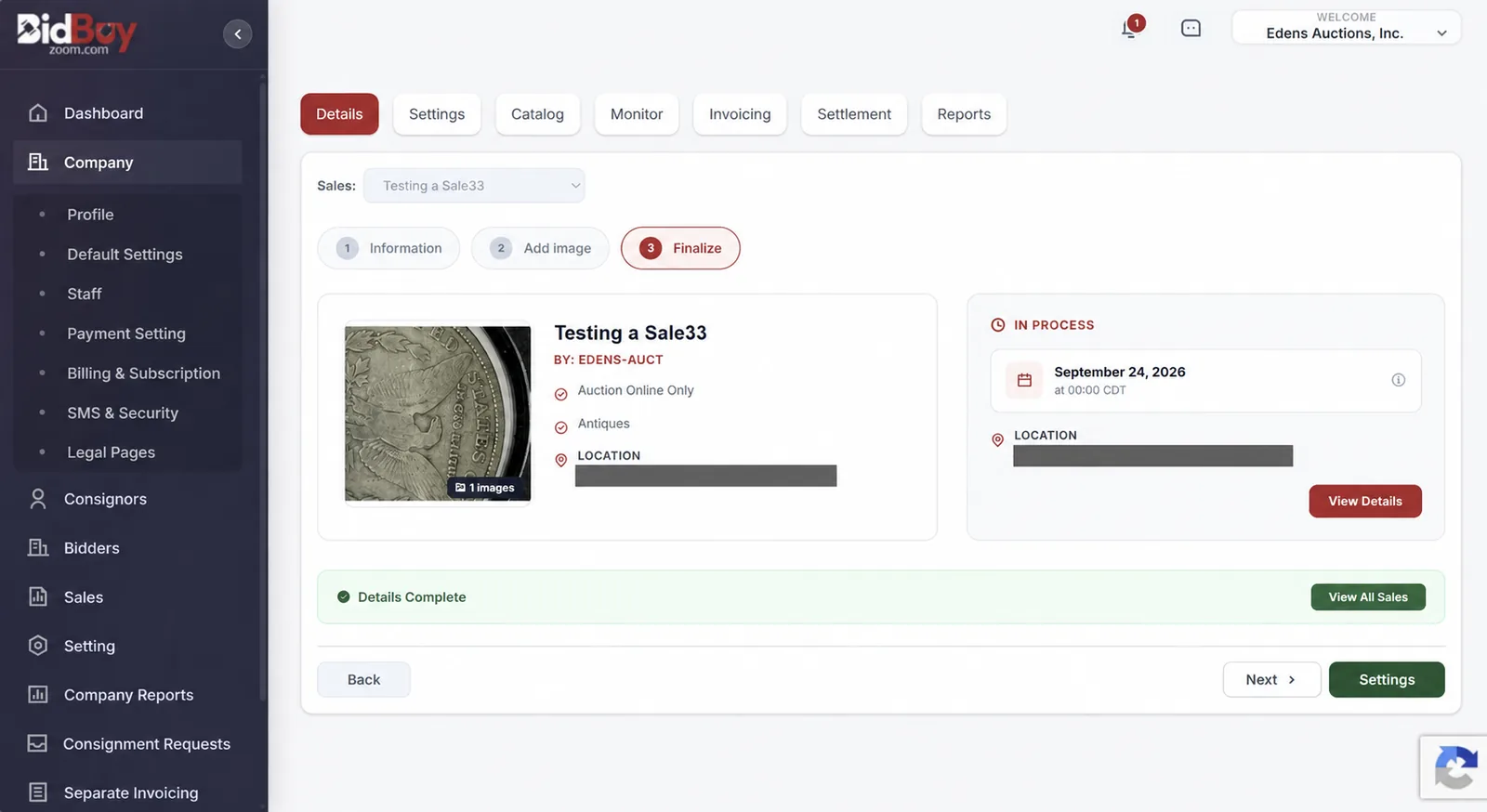The image size is (1487, 812).
Task: Open SMS & Security in the sidebar
Action: click(x=123, y=413)
